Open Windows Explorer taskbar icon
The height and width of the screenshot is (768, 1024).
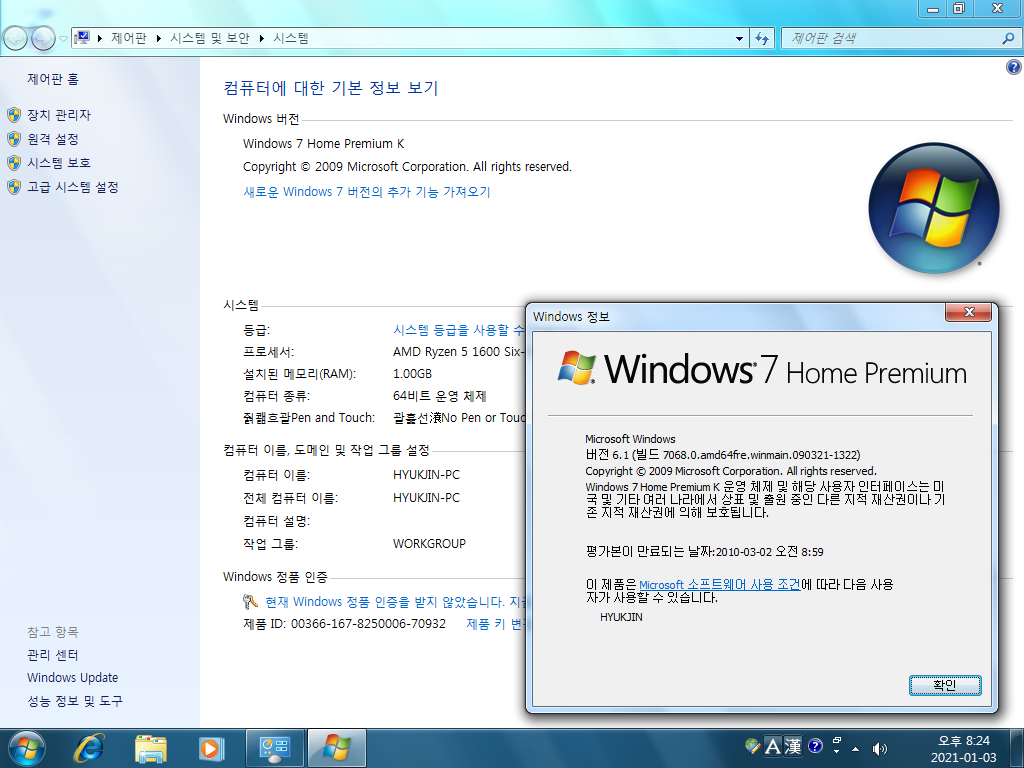[151, 748]
